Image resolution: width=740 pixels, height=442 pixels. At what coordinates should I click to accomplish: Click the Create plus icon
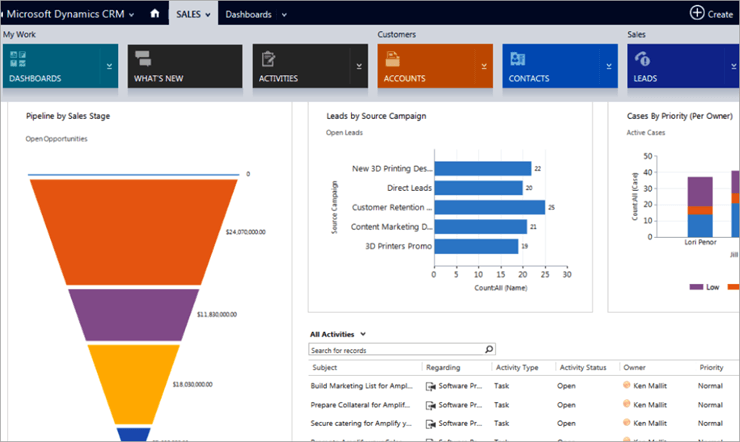coord(697,13)
